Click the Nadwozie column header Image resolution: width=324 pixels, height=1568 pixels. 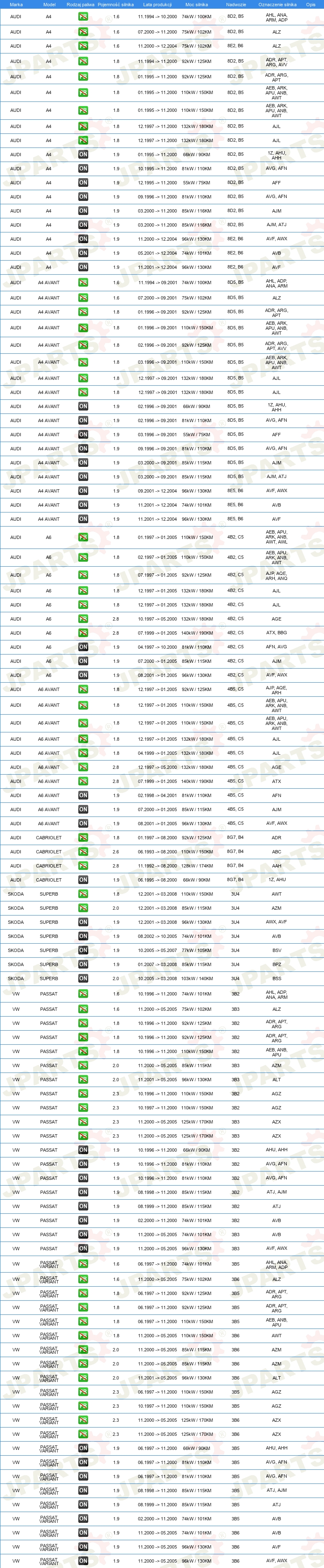pos(236,4)
